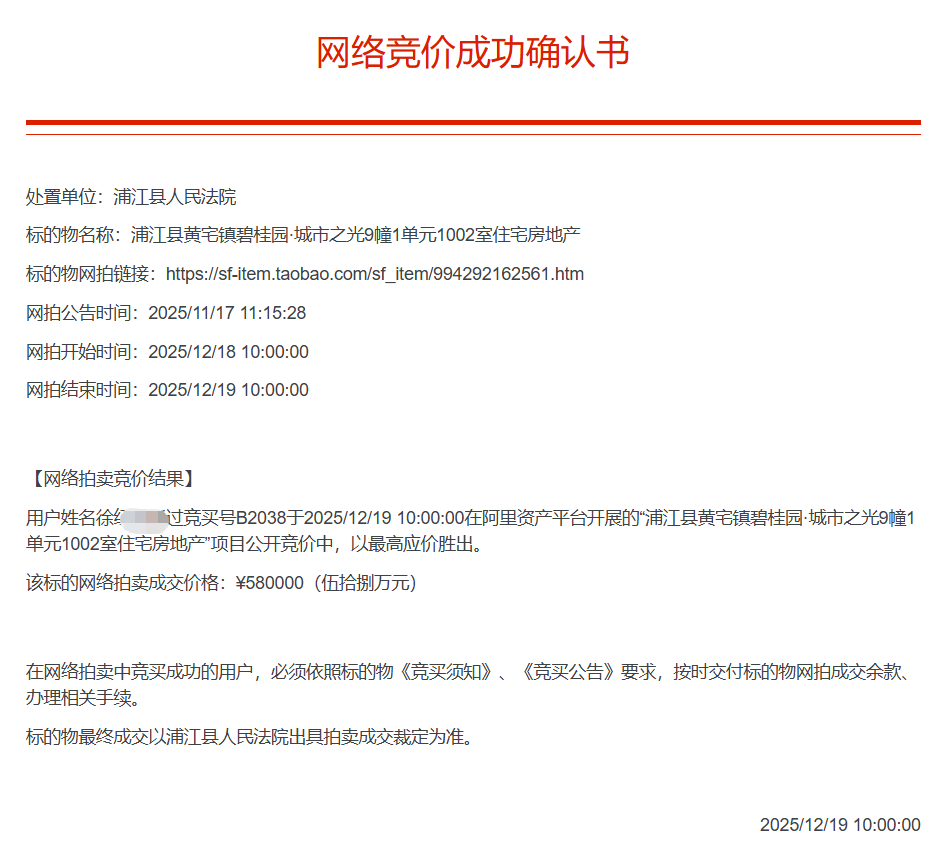The image size is (940, 849).
Task: Click the red divider line under title
Action: click(472, 124)
